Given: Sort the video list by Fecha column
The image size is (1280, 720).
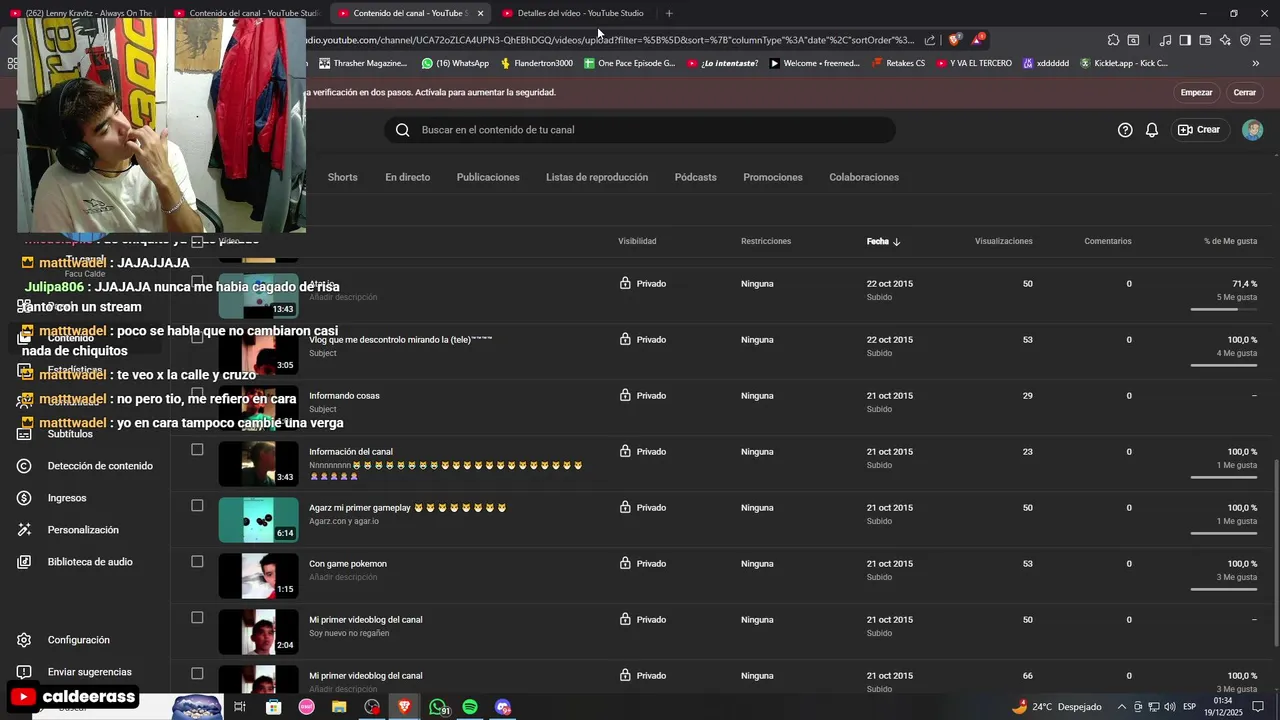Looking at the screenshot, I should [883, 241].
